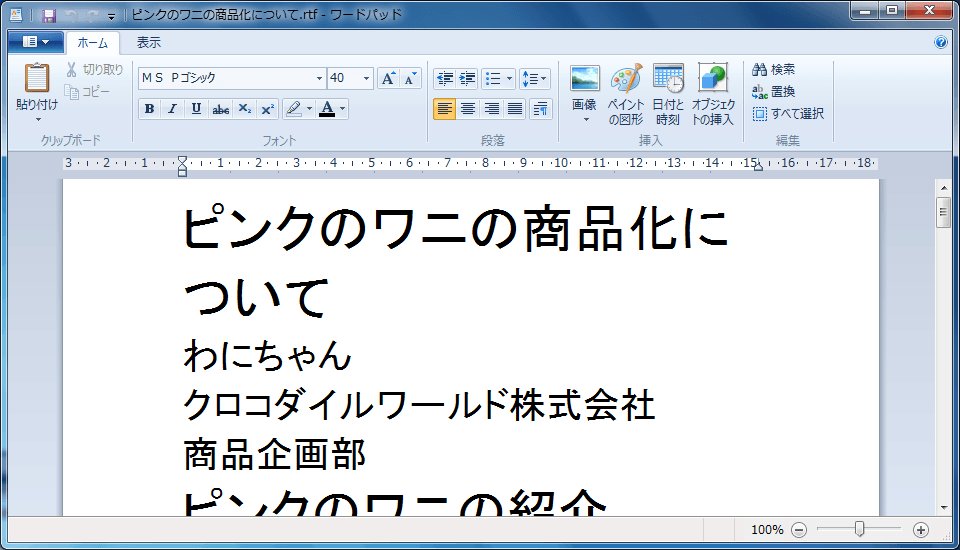Screen dimensions: 960x550
Task: Click the vertical scrollbar down arrow
Action: pyautogui.click(x=943, y=508)
